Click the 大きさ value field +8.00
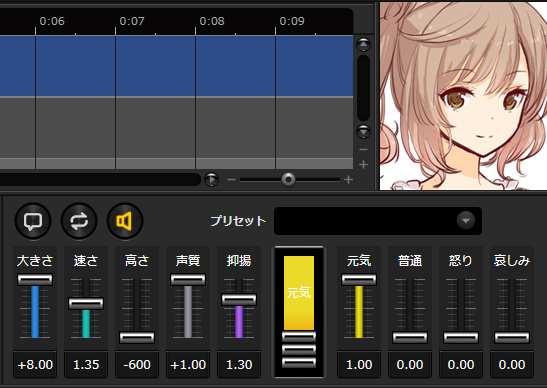Screen dimensions: 547x388 click(35, 364)
